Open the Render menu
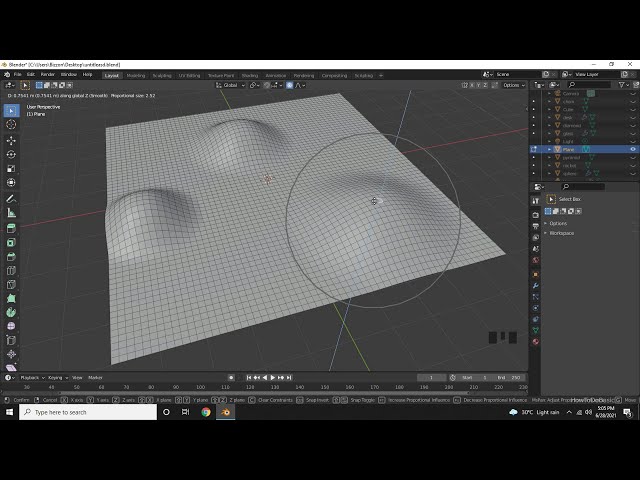This screenshot has width=640, height=480. pos(48,75)
